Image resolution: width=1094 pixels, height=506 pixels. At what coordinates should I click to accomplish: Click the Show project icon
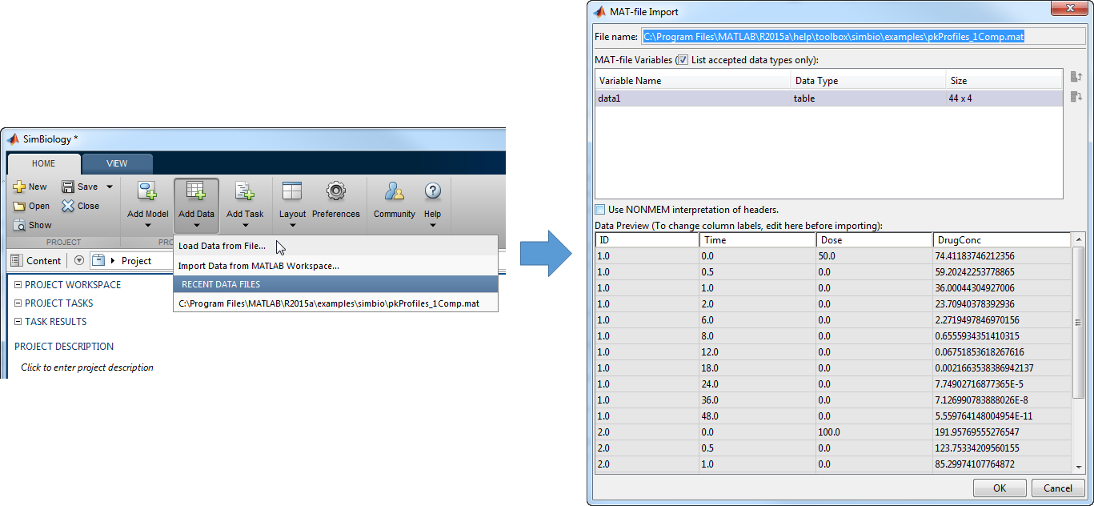pyautogui.click(x=20, y=225)
